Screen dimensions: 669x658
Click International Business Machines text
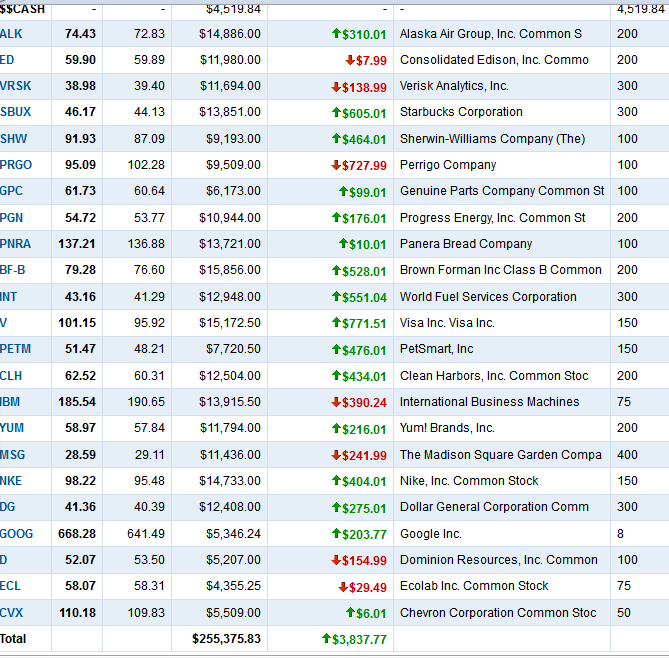pyautogui.click(x=489, y=402)
